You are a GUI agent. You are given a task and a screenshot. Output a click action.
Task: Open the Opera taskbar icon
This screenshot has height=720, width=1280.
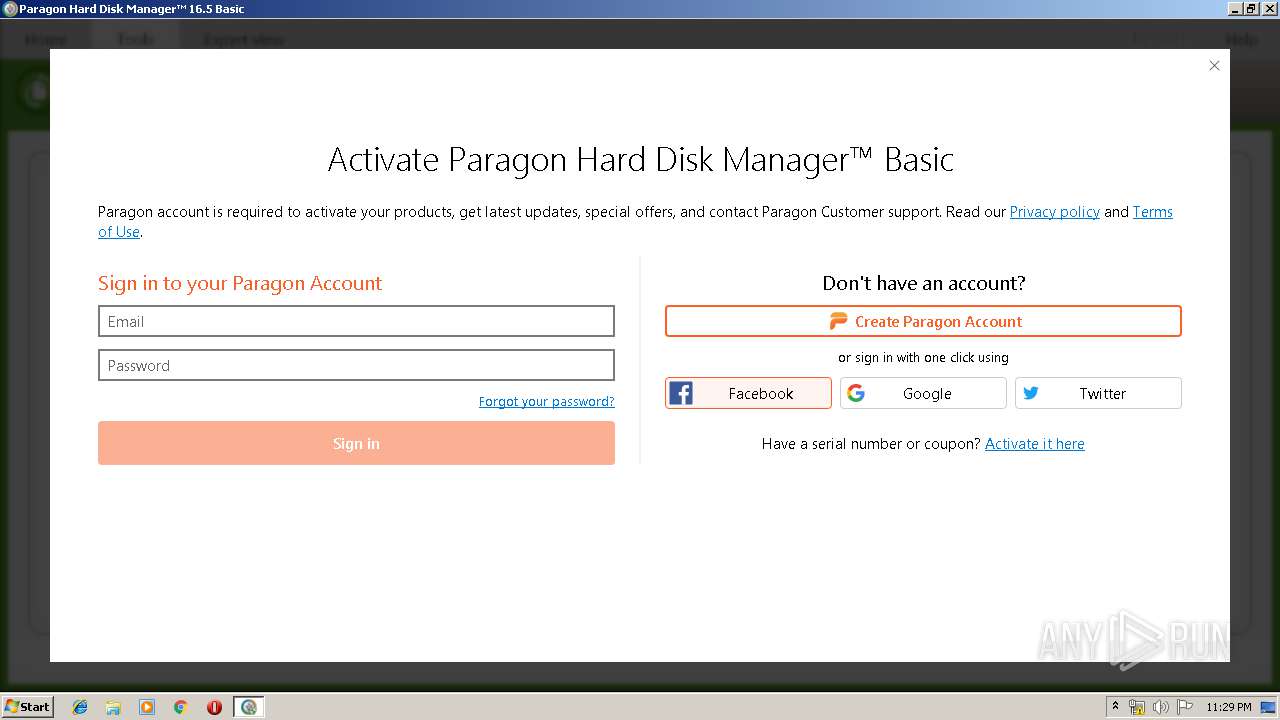214,707
